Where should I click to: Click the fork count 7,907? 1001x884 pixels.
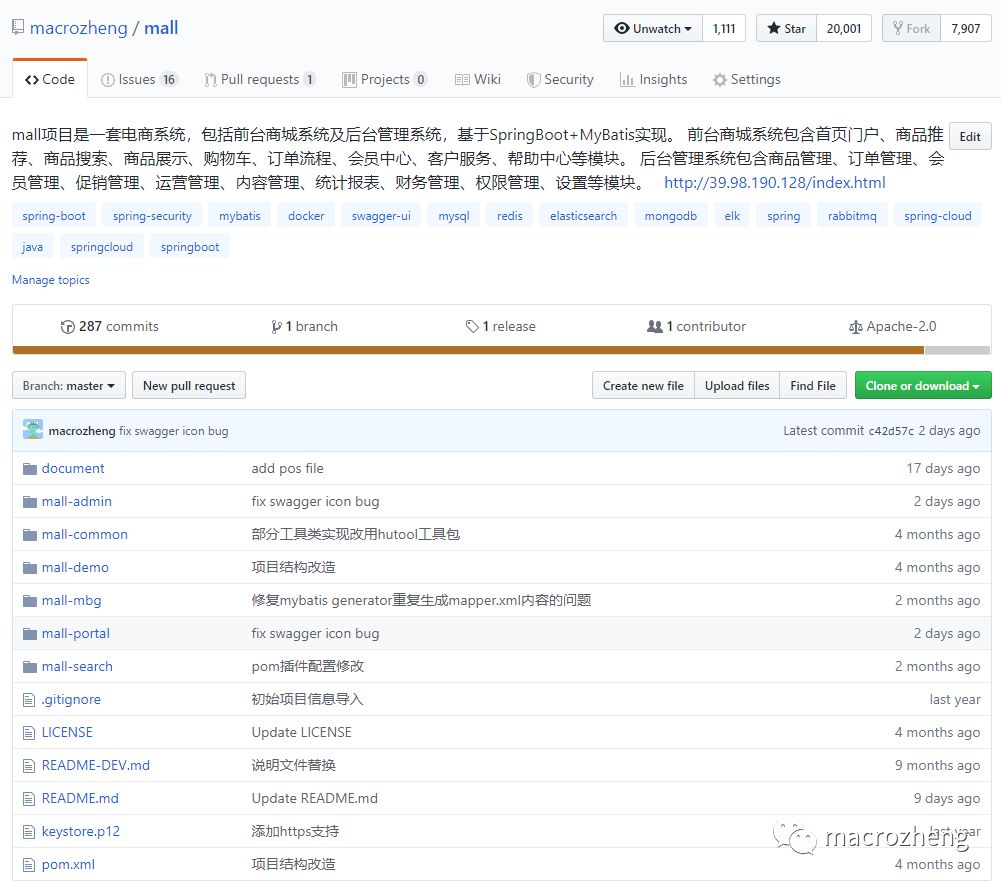click(965, 28)
